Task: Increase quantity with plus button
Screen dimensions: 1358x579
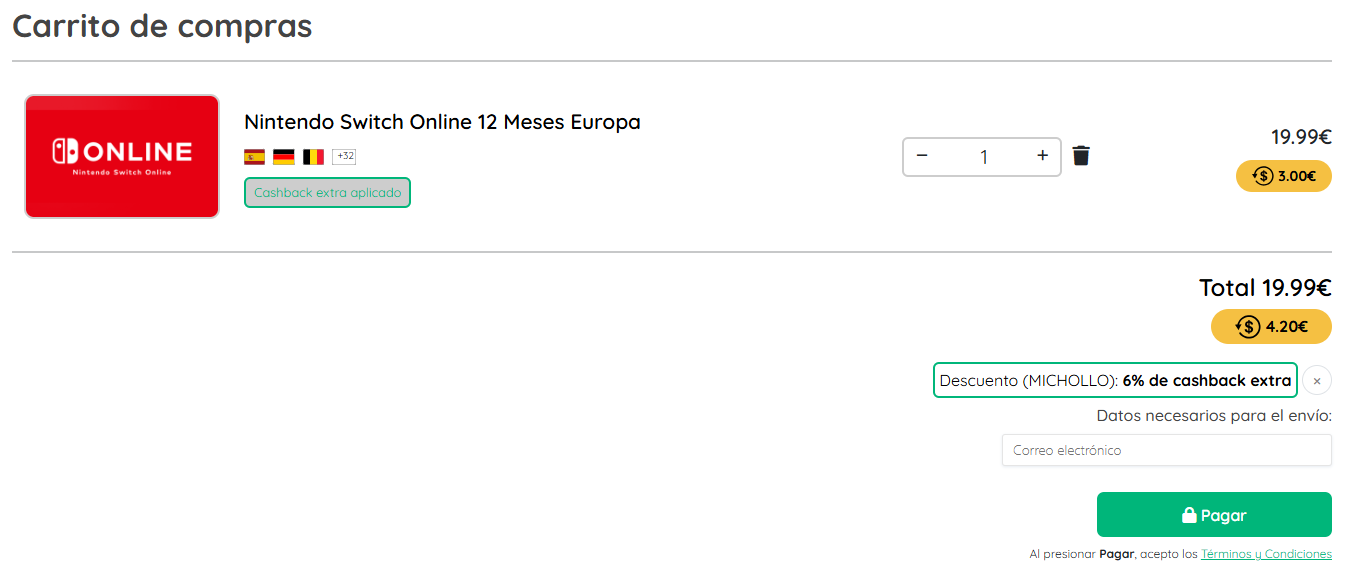Action: click(x=1042, y=156)
